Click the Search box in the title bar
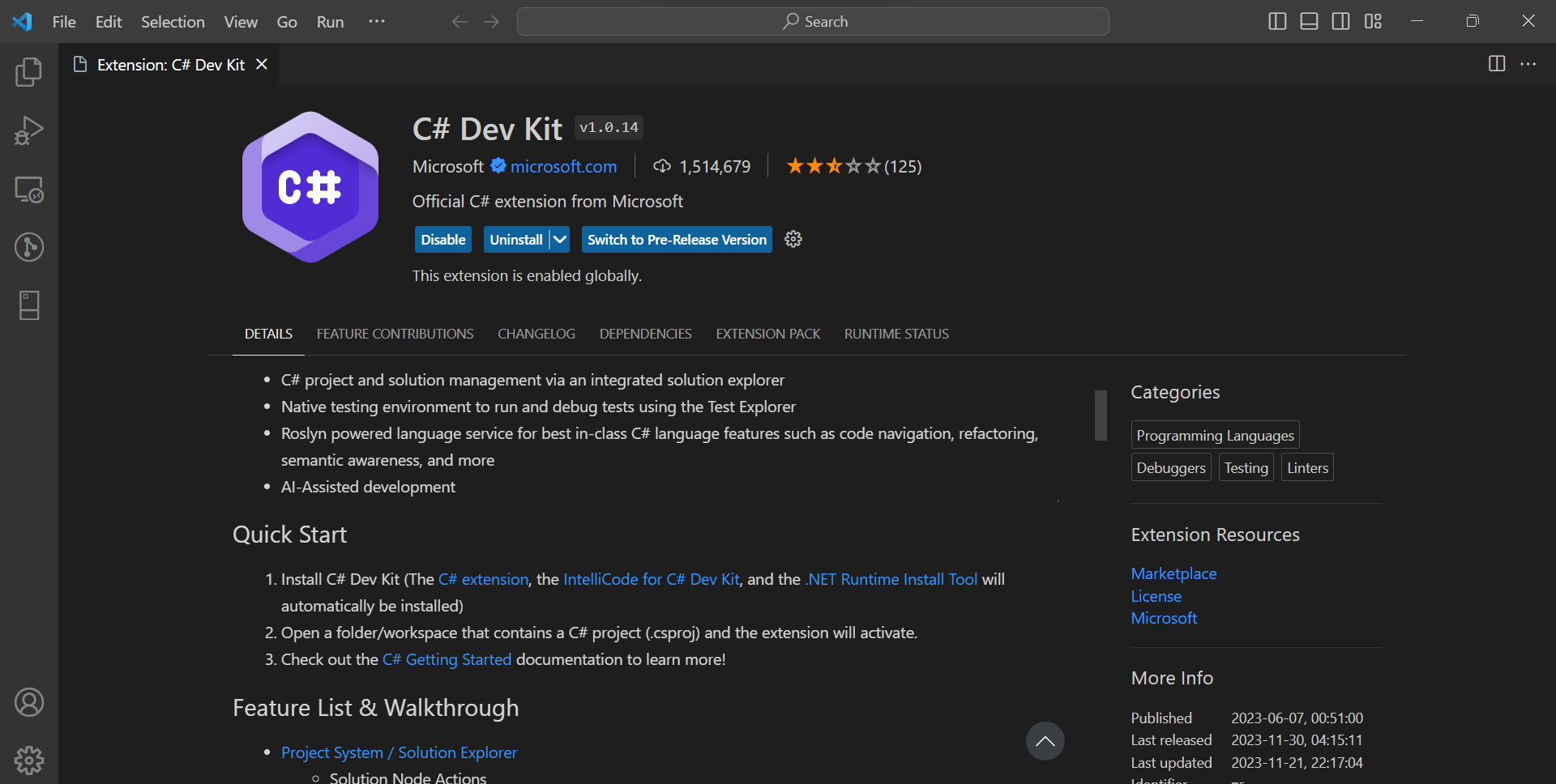The image size is (1556, 784). [x=813, y=21]
